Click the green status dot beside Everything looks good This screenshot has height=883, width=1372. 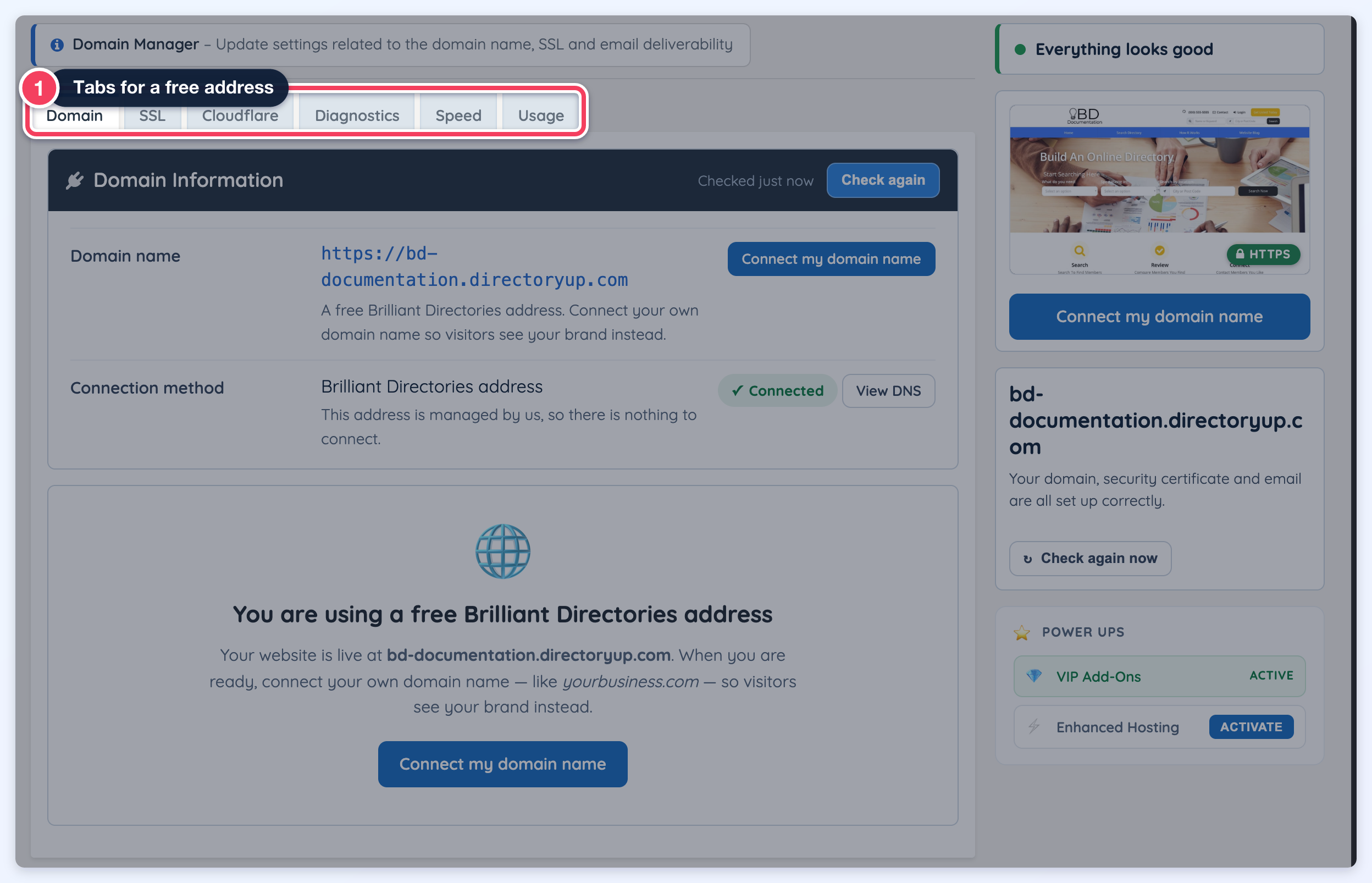point(1020,49)
